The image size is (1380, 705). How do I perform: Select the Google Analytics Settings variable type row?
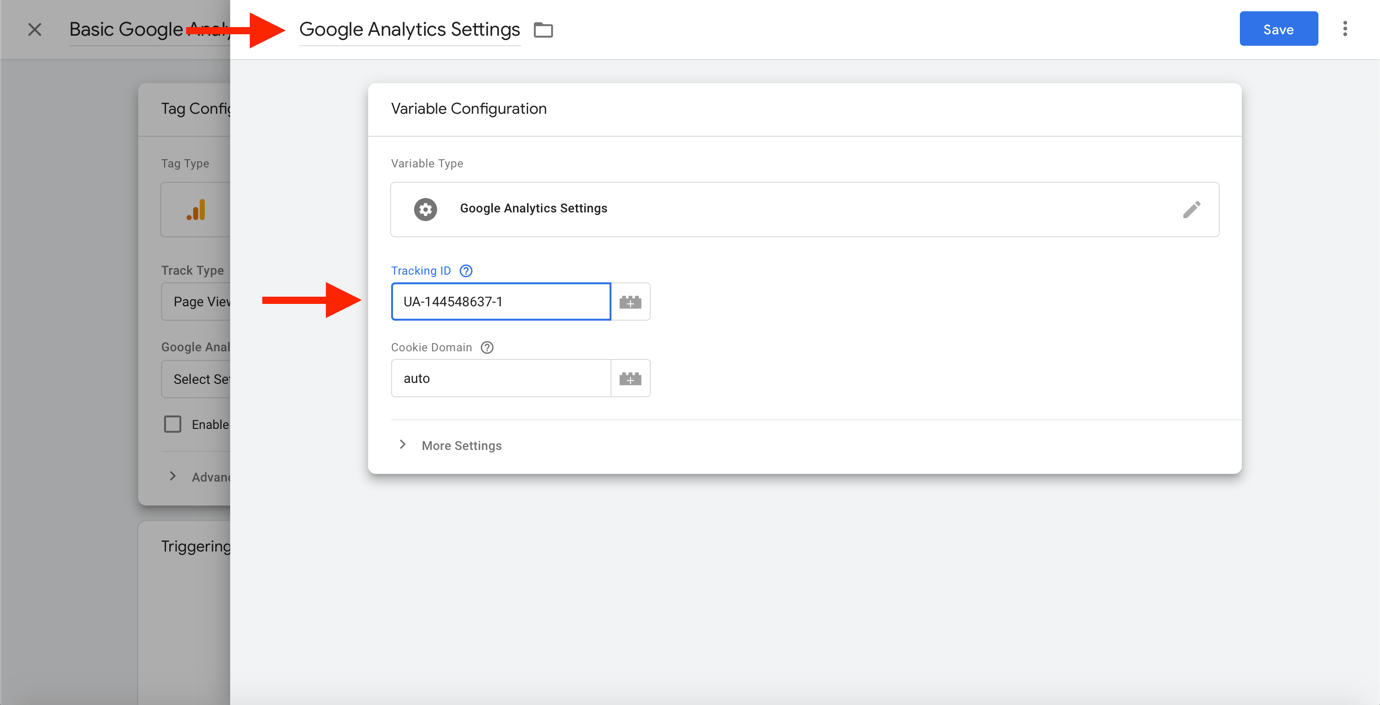(805, 209)
